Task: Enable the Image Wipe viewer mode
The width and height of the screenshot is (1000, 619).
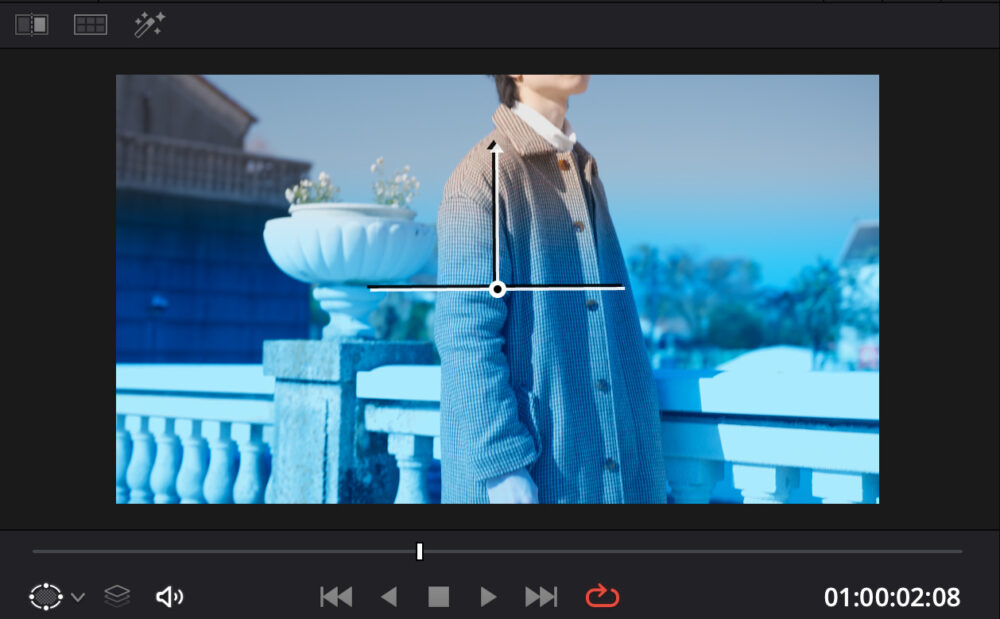Action: (x=31, y=25)
